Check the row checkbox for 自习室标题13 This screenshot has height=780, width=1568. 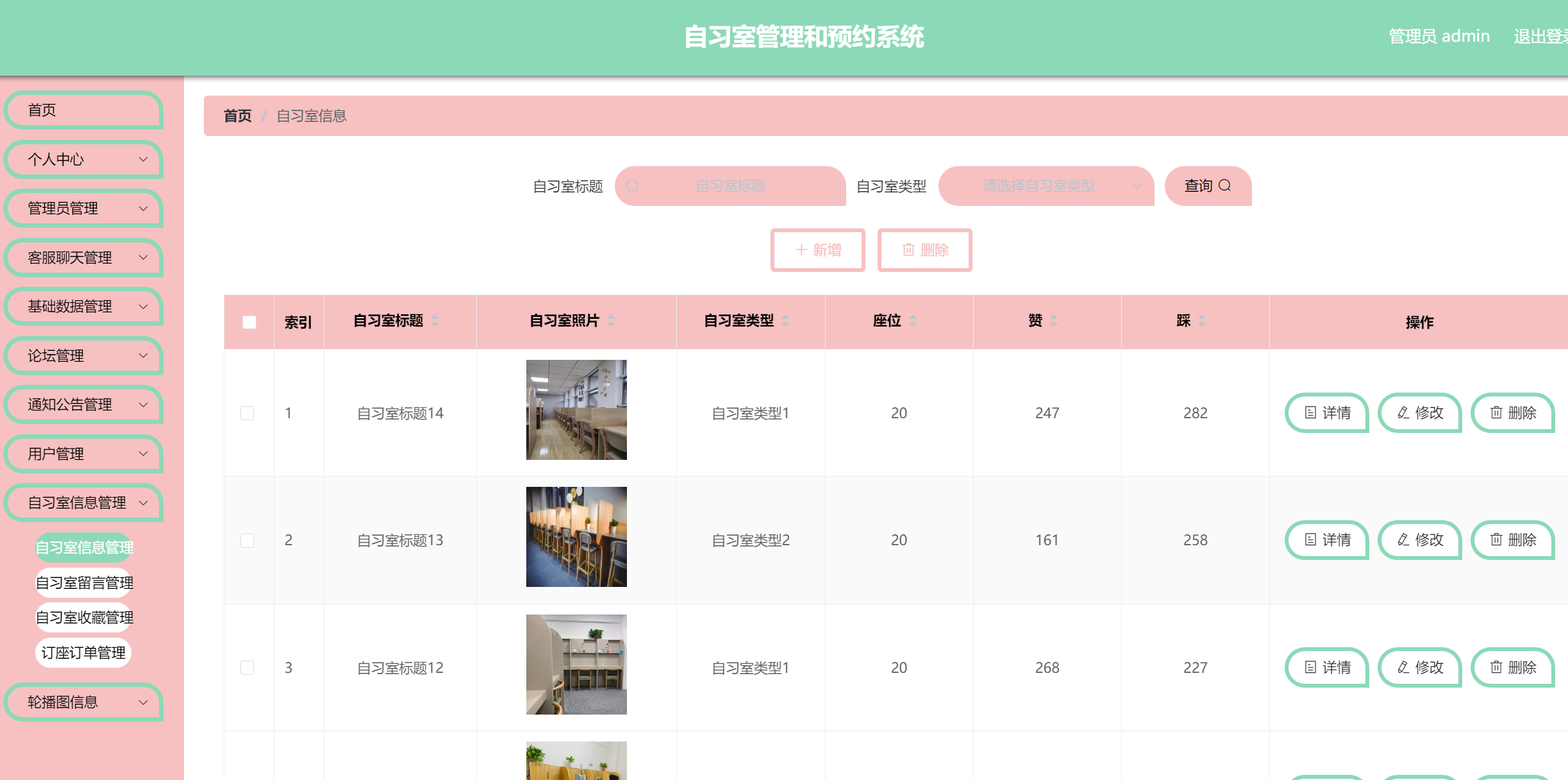point(249,540)
